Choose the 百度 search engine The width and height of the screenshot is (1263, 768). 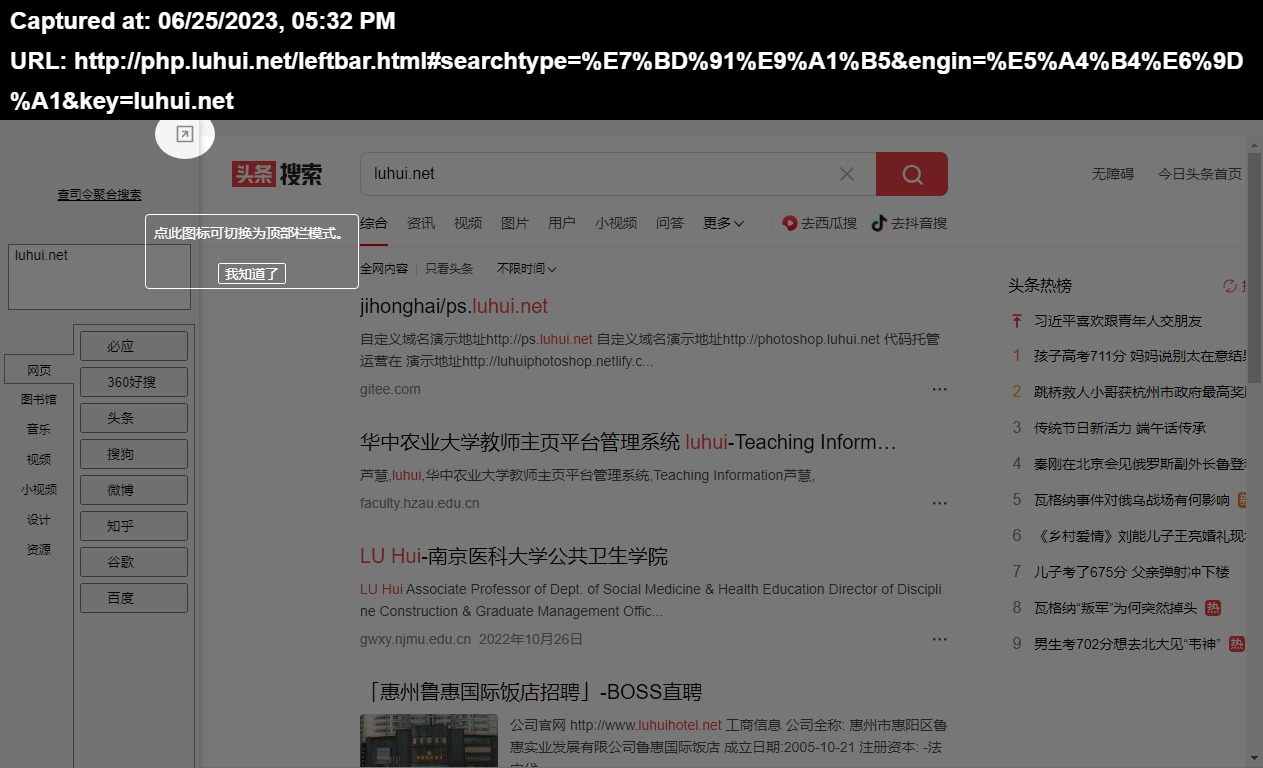click(x=134, y=598)
